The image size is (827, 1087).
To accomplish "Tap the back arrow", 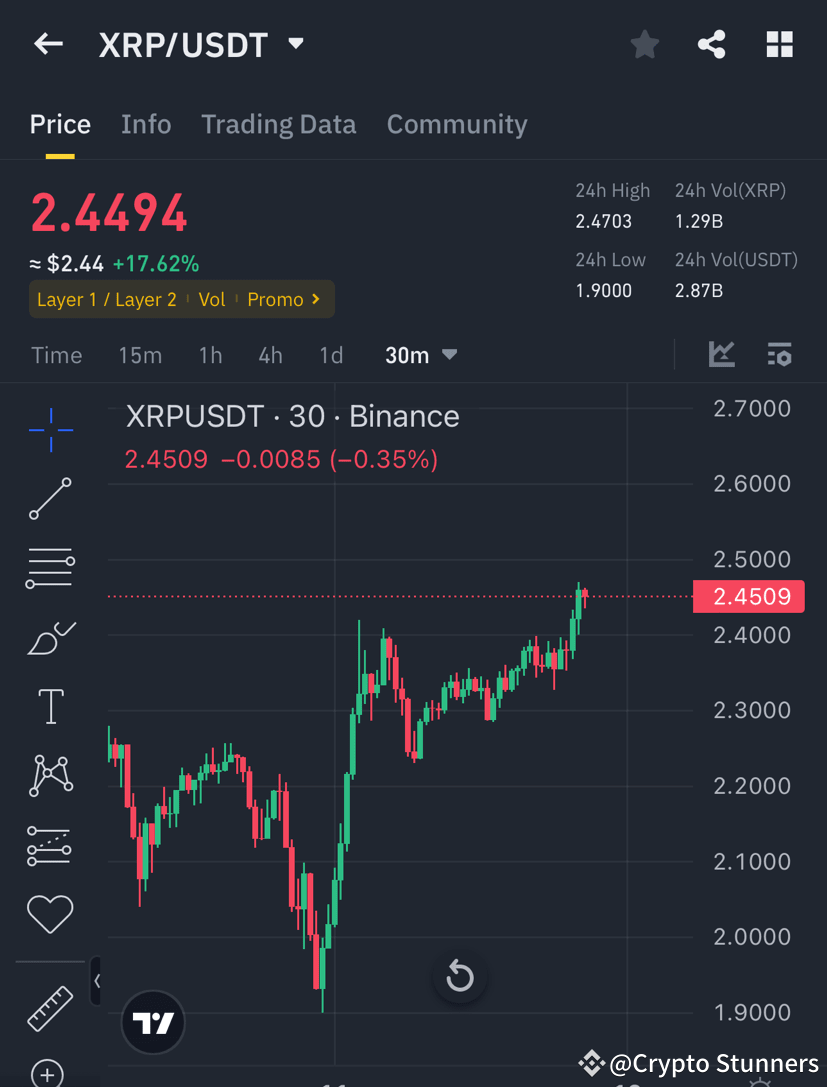I will tap(48, 44).
